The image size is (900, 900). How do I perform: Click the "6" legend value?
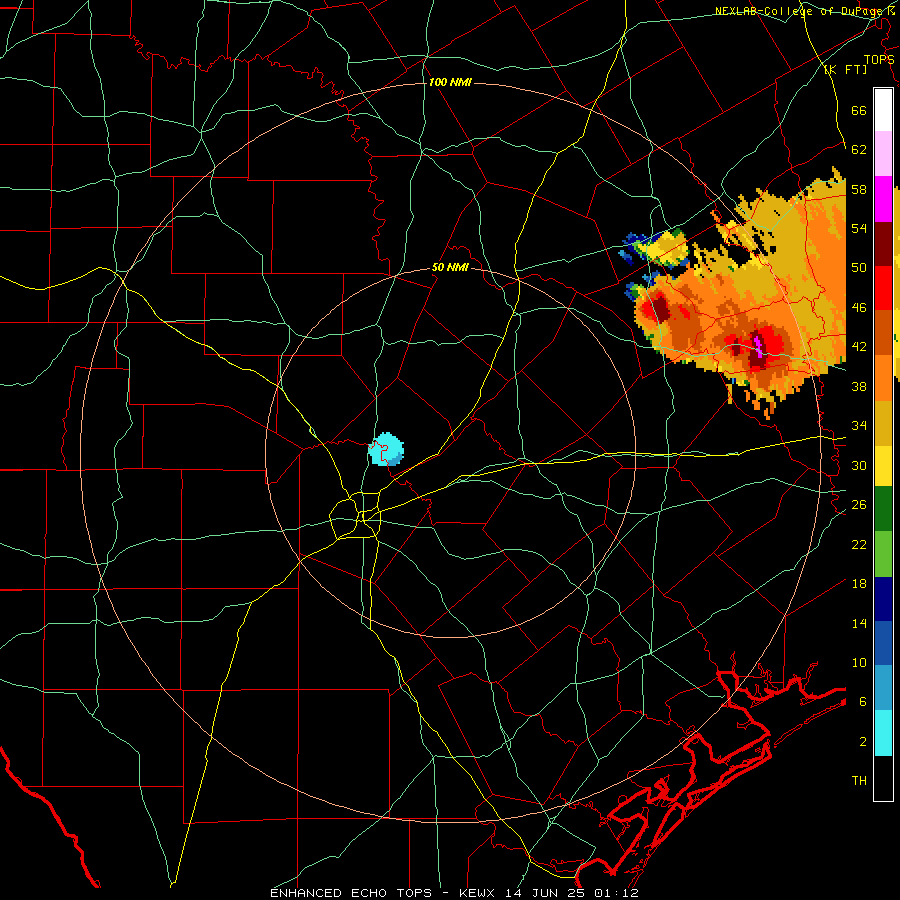click(863, 702)
